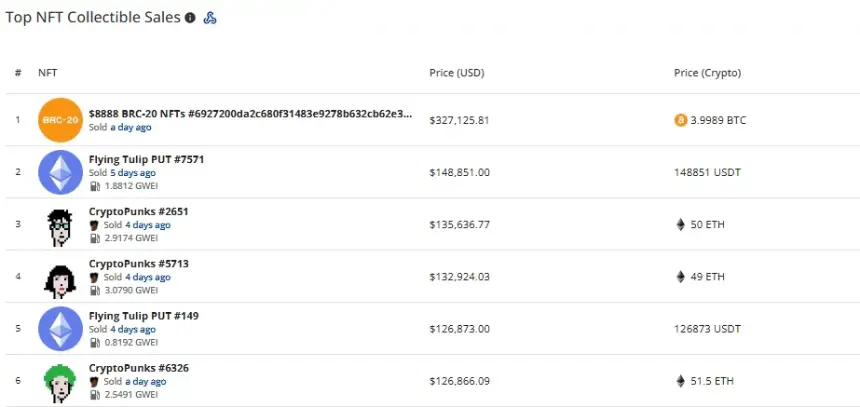Click the gas pump icon beside 0.8192 GWEI
The height and width of the screenshot is (407, 860).
[x=94, y=342]
